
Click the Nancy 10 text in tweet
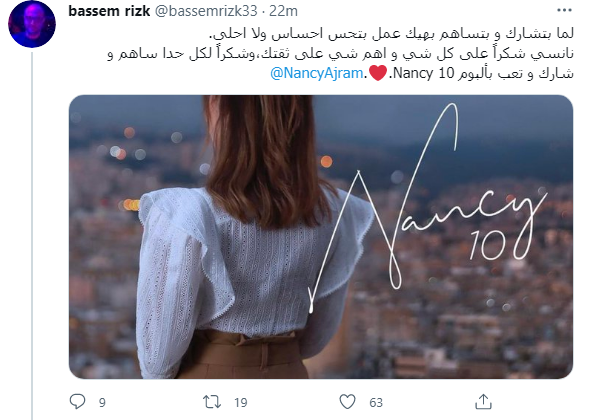coord(424,73)
